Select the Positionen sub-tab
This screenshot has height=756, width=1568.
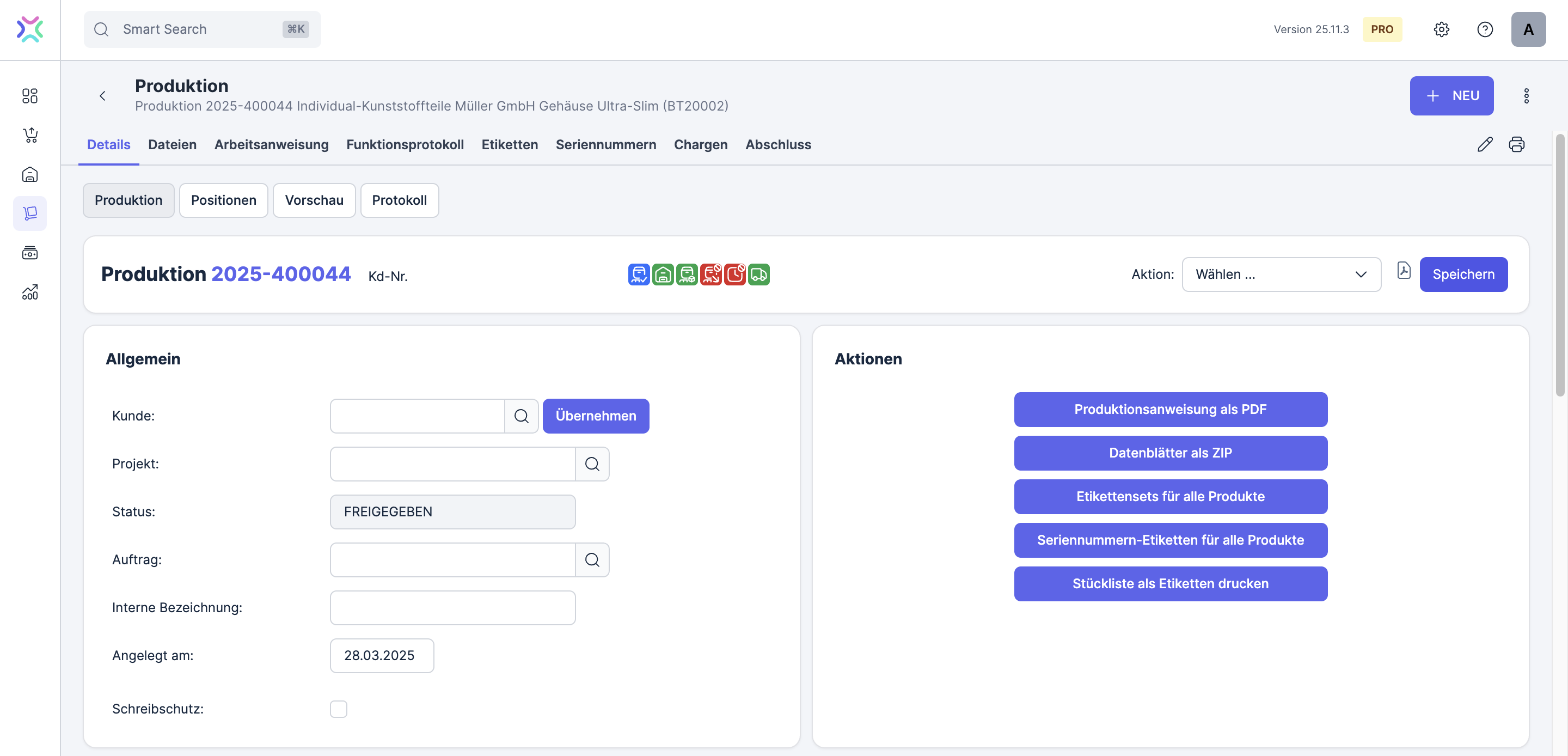(x=223, y=200)
